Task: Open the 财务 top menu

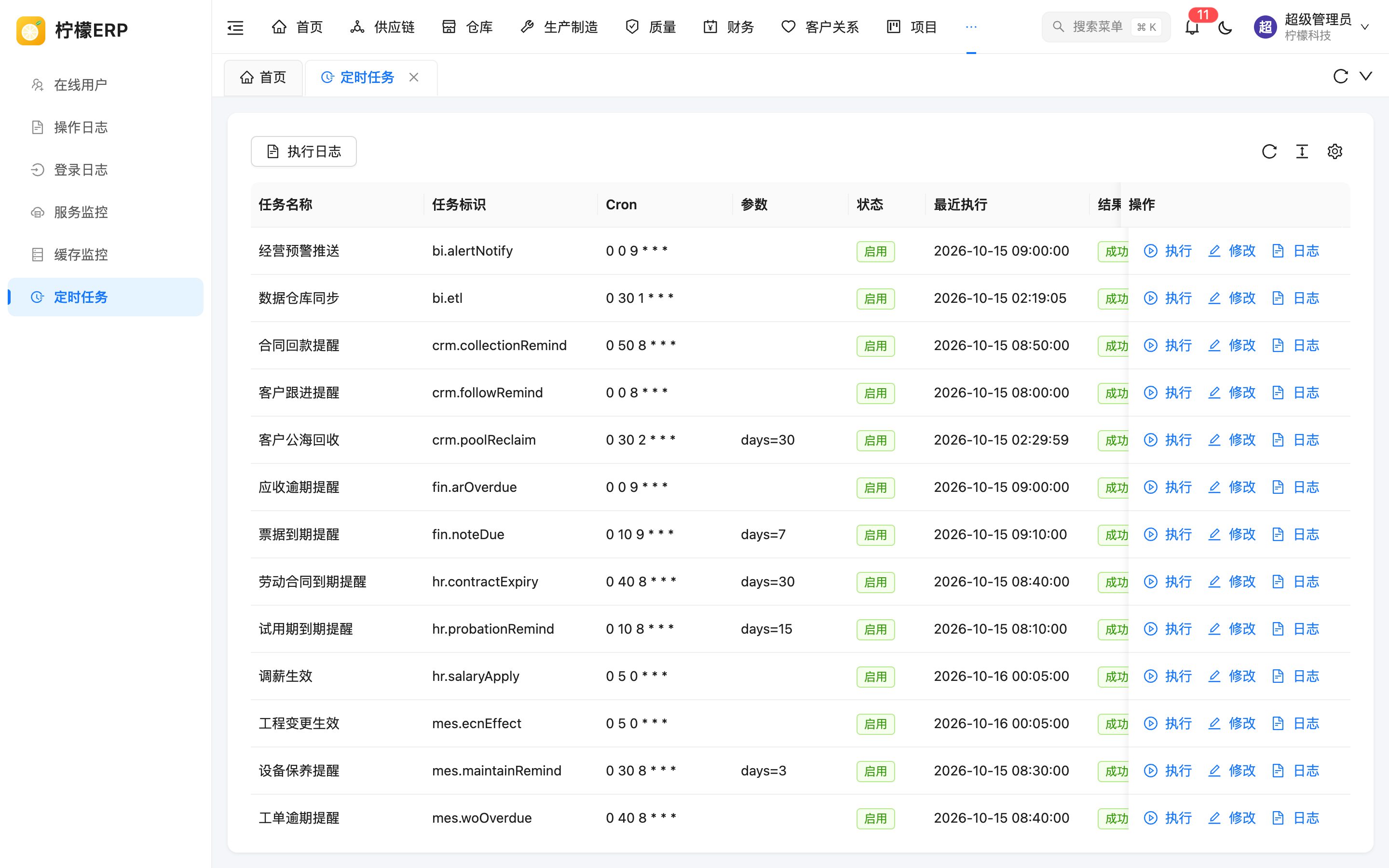Action: (x=728, y=27)
